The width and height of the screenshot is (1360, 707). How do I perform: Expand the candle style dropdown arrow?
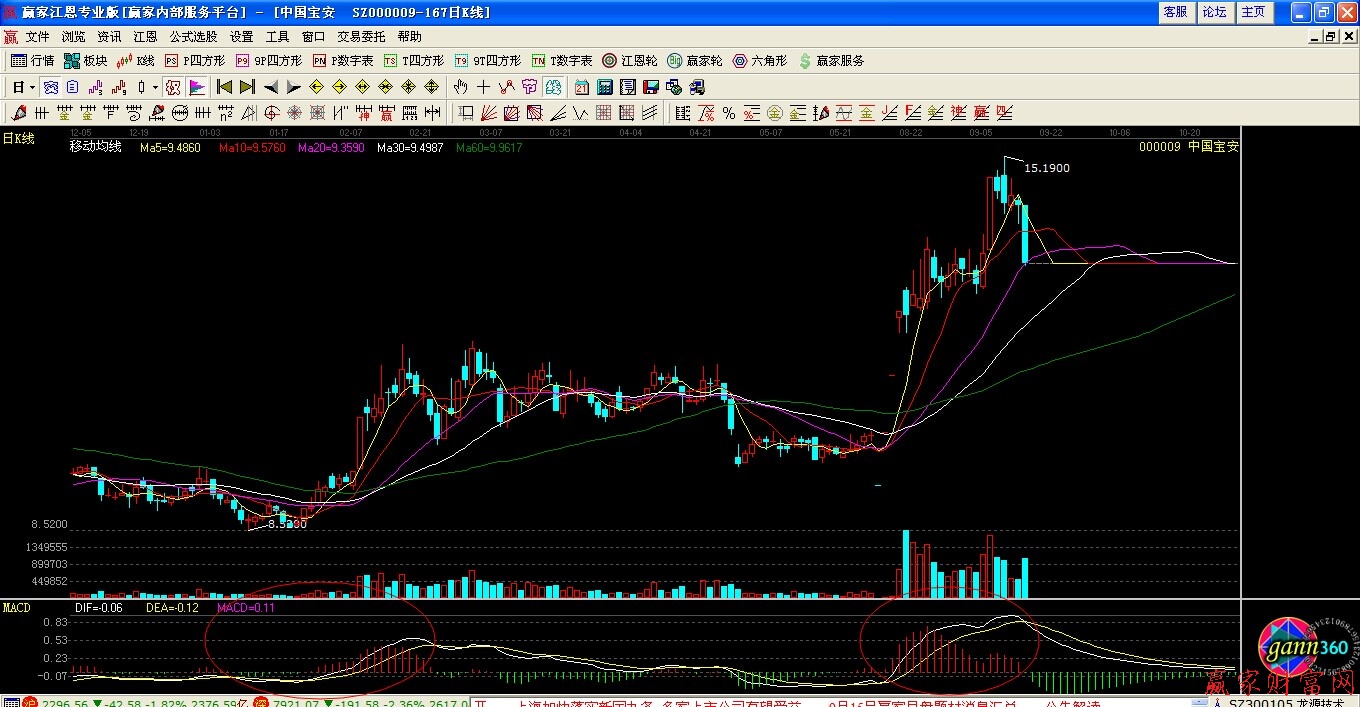[155, 87]
